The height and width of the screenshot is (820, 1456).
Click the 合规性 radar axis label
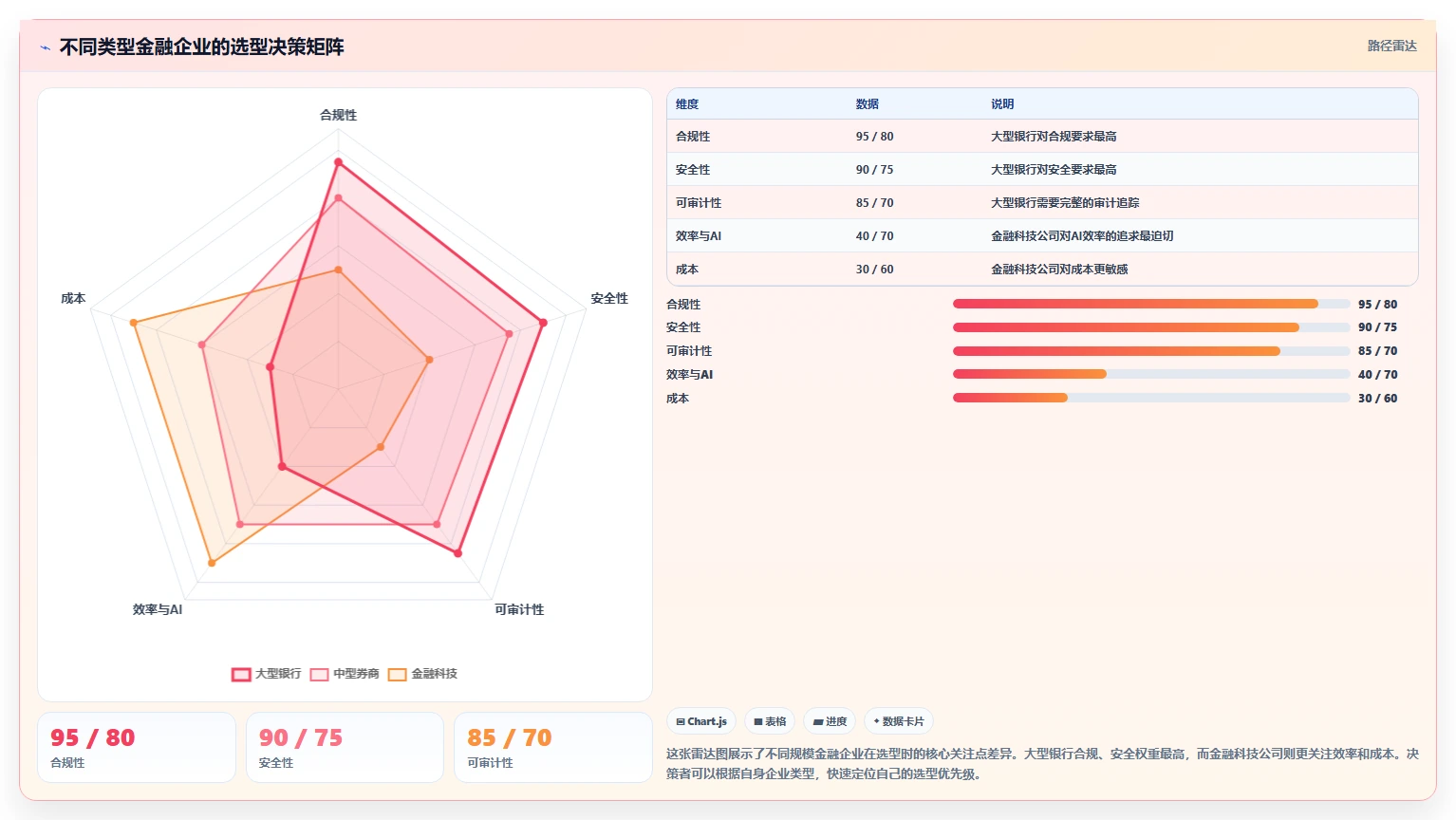tap(338, 115)
